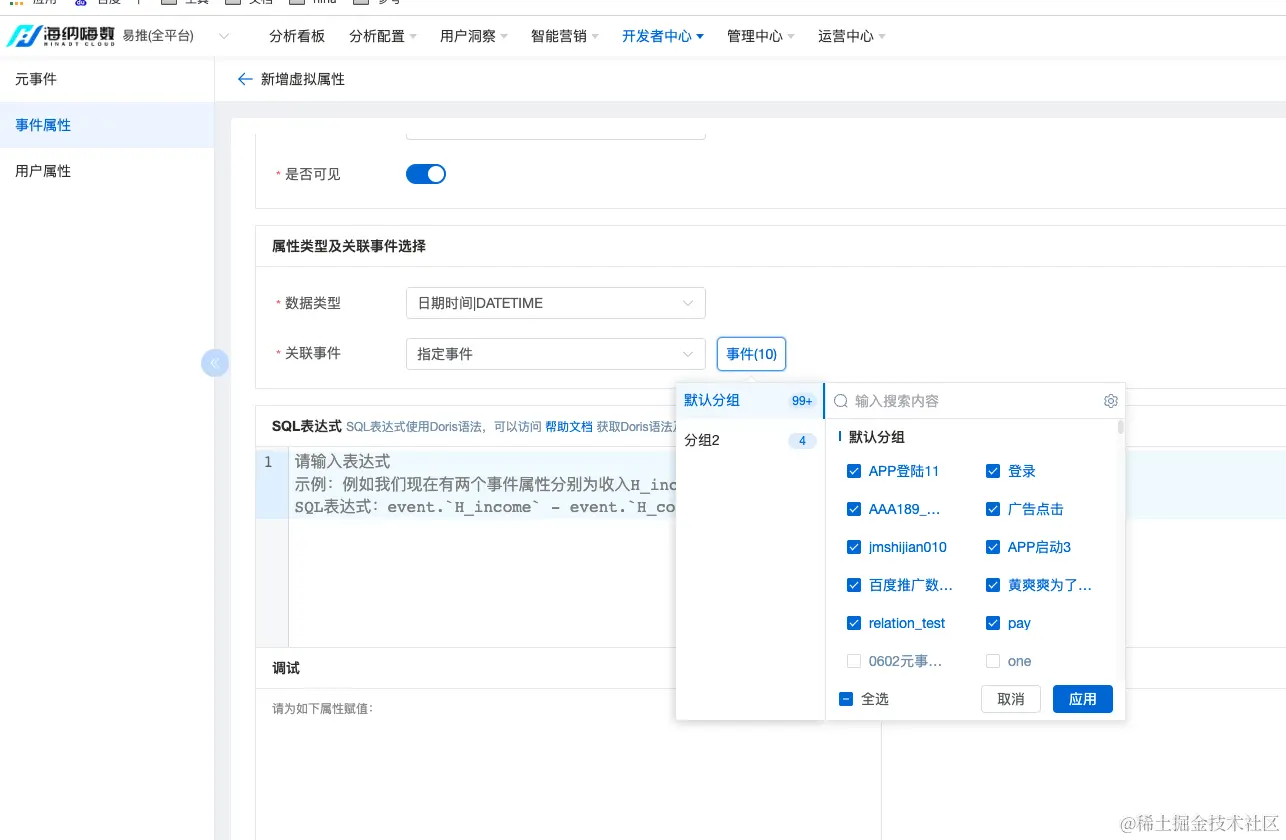Image resolution: width=1286 pixels, height=840 pixels.
Task: Uncheck the AAA189_ event checkbox
Action: (854, 509)
